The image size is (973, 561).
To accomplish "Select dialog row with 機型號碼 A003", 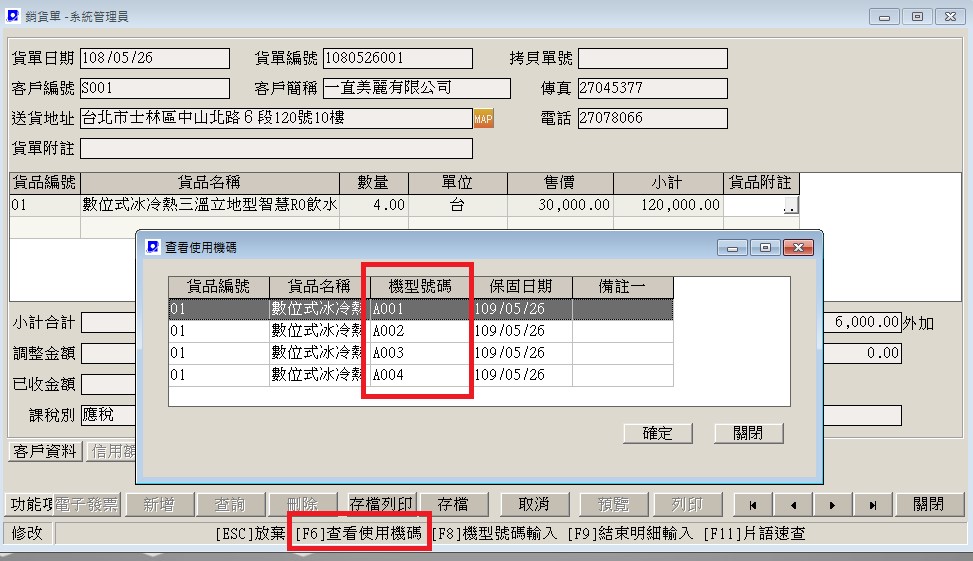I will (x=421, y=353).
